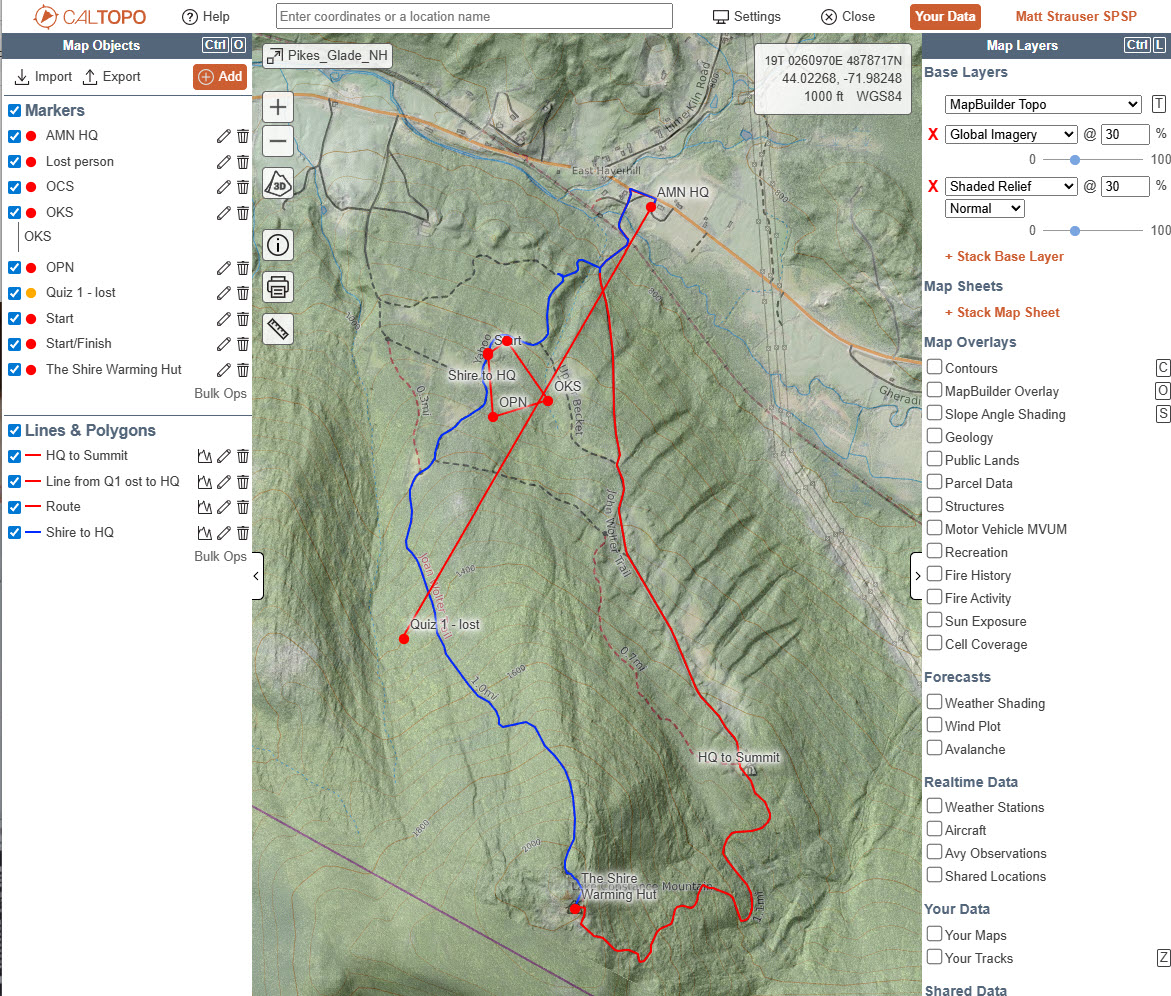
Task: Click the Stack Base Layer link
Action: [x=1004, y=257]
